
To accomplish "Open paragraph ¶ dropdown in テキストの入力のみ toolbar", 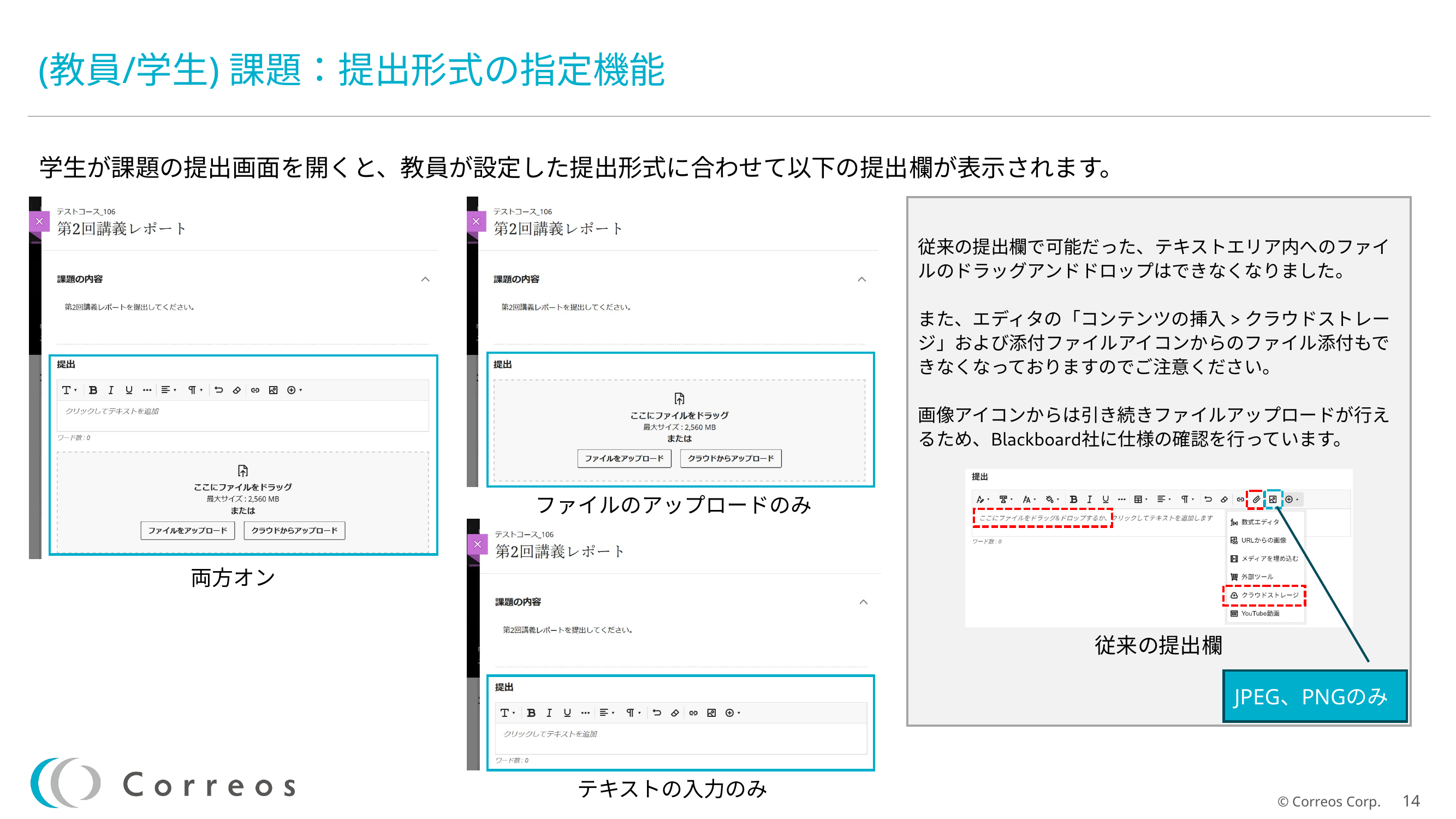I will [633, 713].
